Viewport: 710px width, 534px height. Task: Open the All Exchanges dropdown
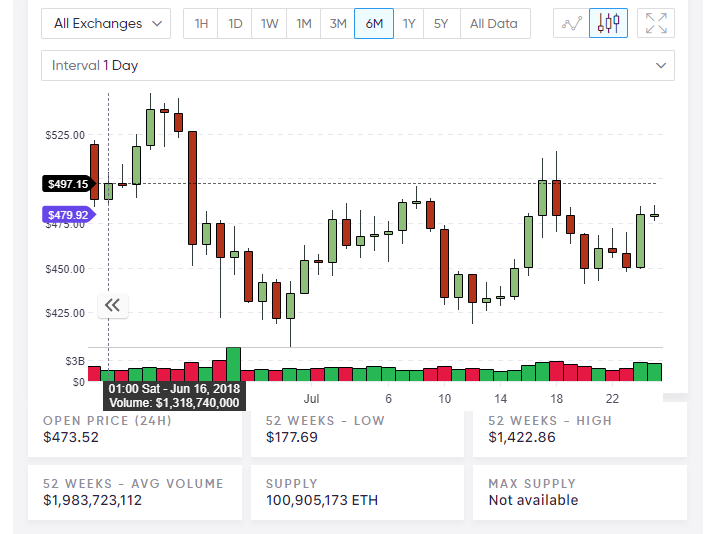point(106,23)
